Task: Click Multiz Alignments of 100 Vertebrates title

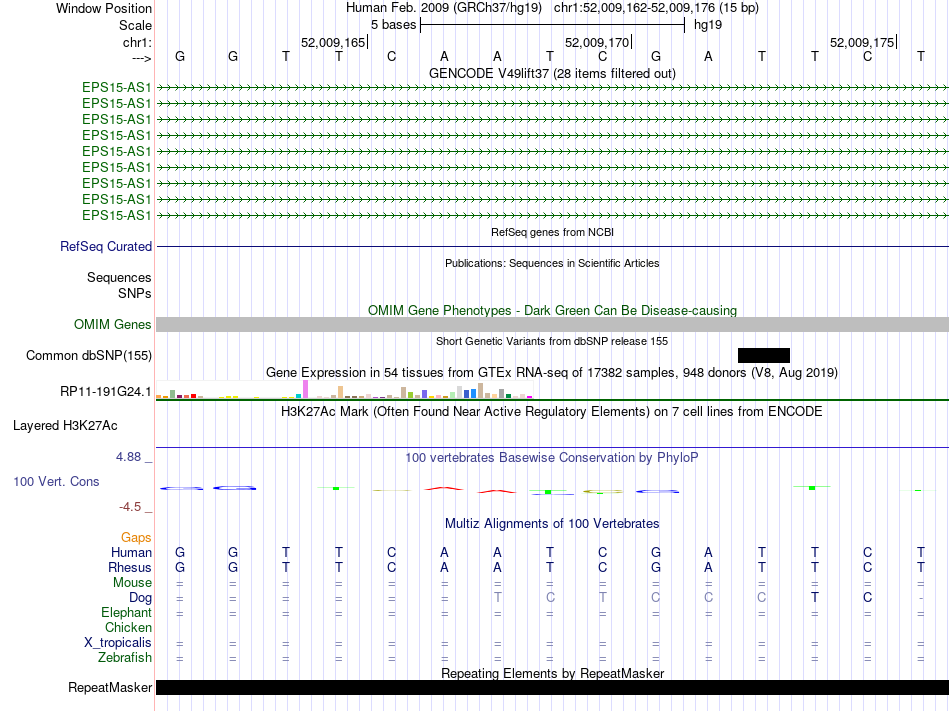Action: (552, 523)
